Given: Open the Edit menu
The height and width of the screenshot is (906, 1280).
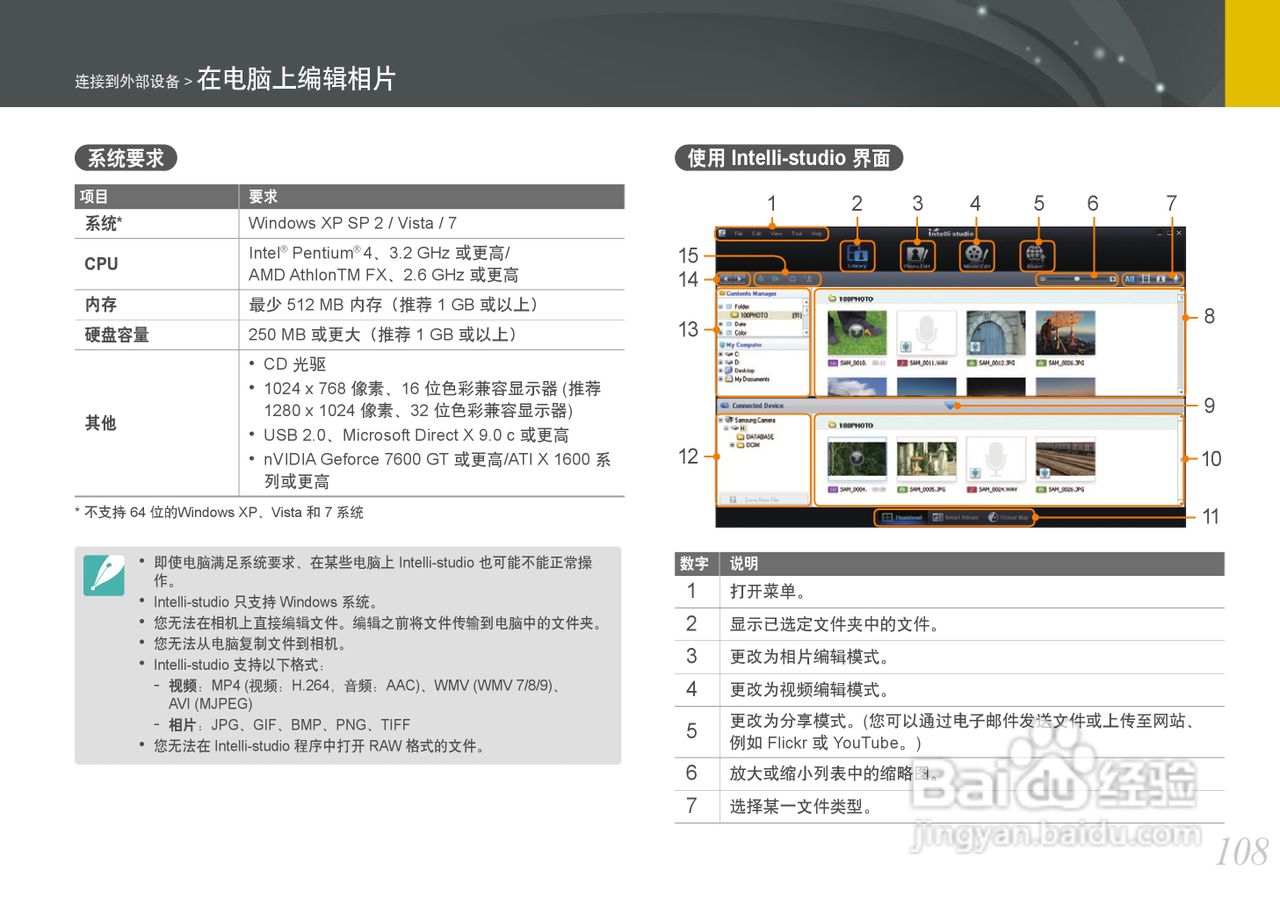Looking at the screenshot, I should (x=756, y=233).
